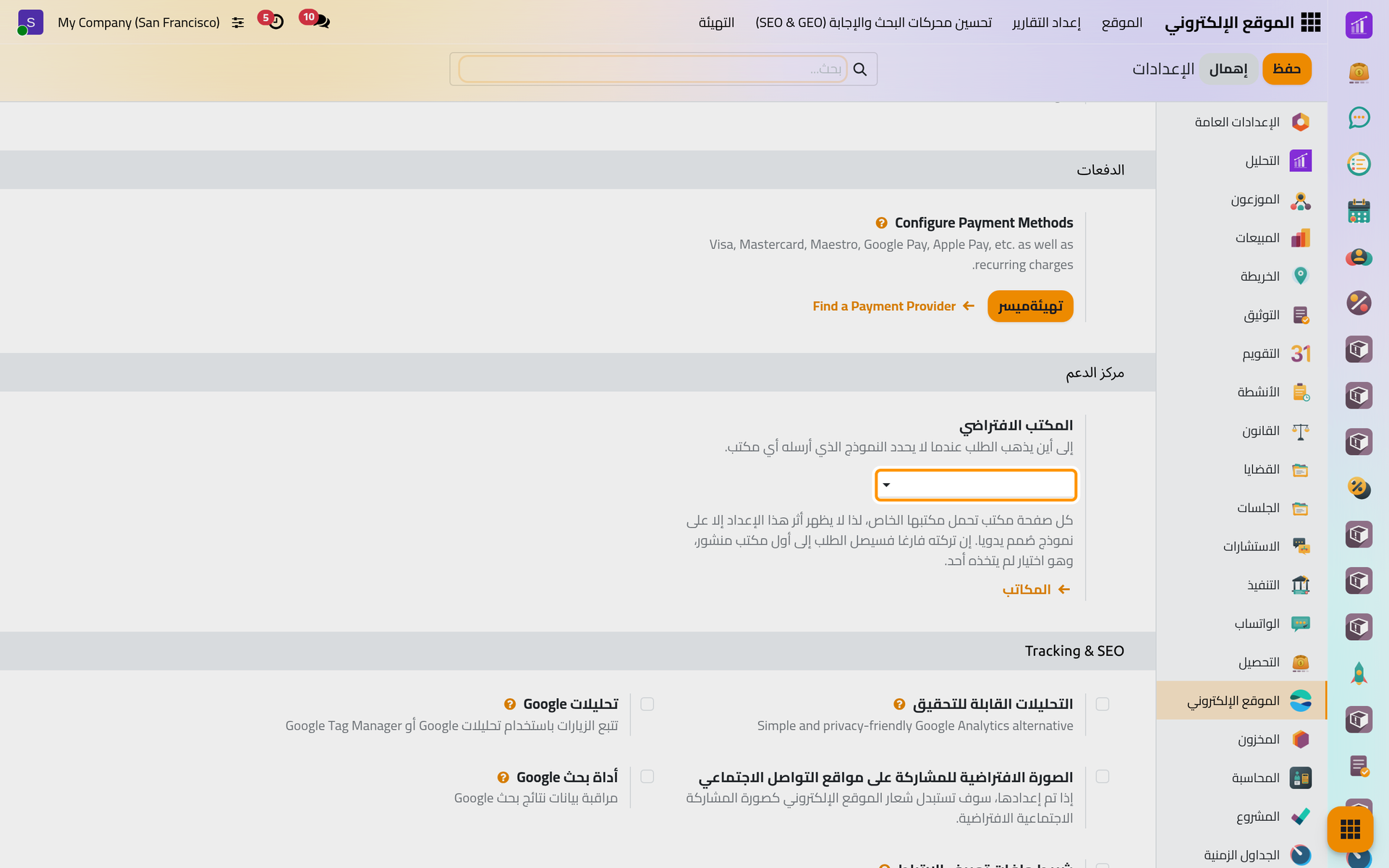Image resolution: width=1389 pixels, height=868 pixels.
Task: Click help icon next to تحليلات Google
Action: pos(510,704)
